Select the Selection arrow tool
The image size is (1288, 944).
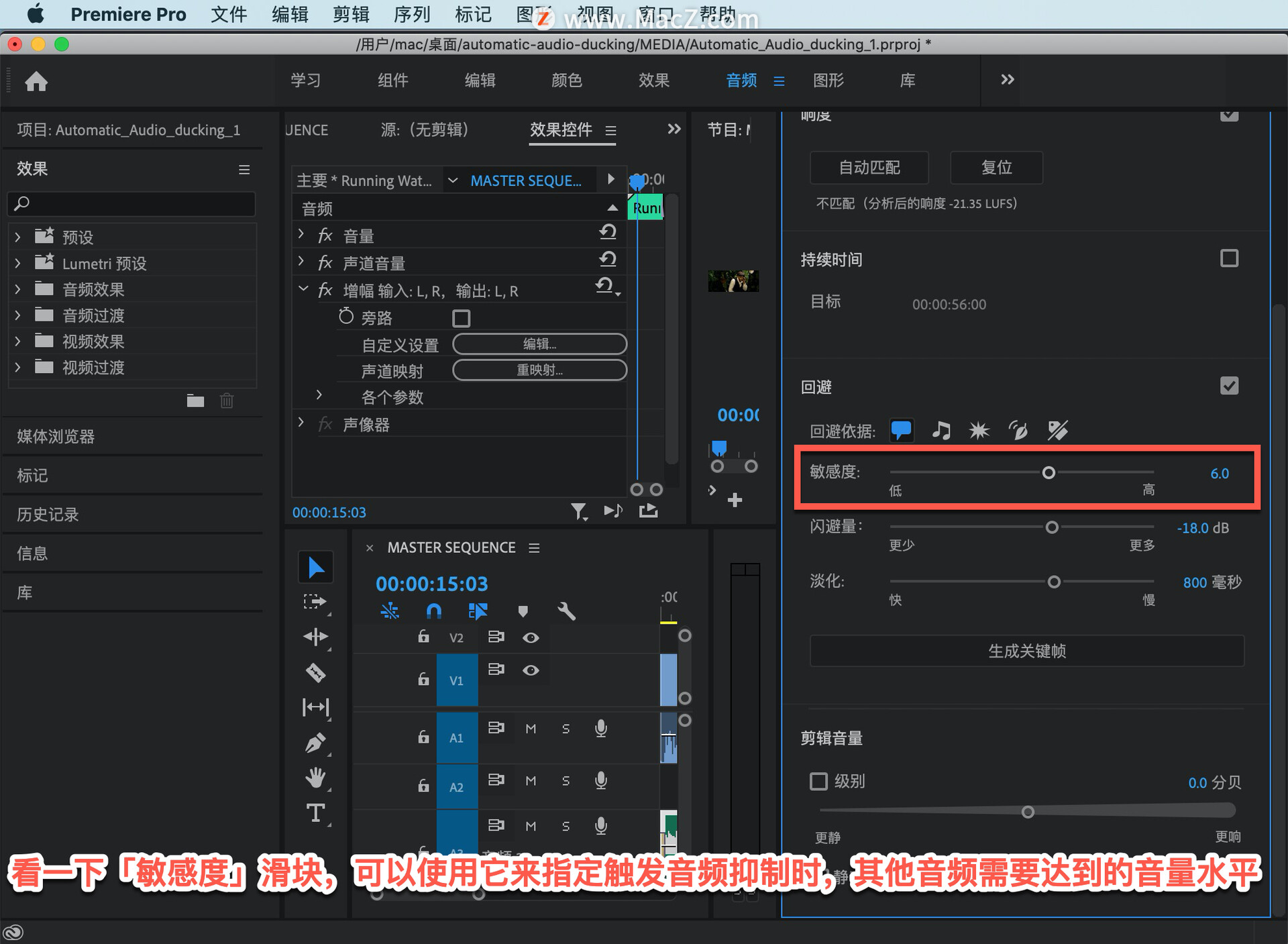pyautogui.click(x=315, y=568)
